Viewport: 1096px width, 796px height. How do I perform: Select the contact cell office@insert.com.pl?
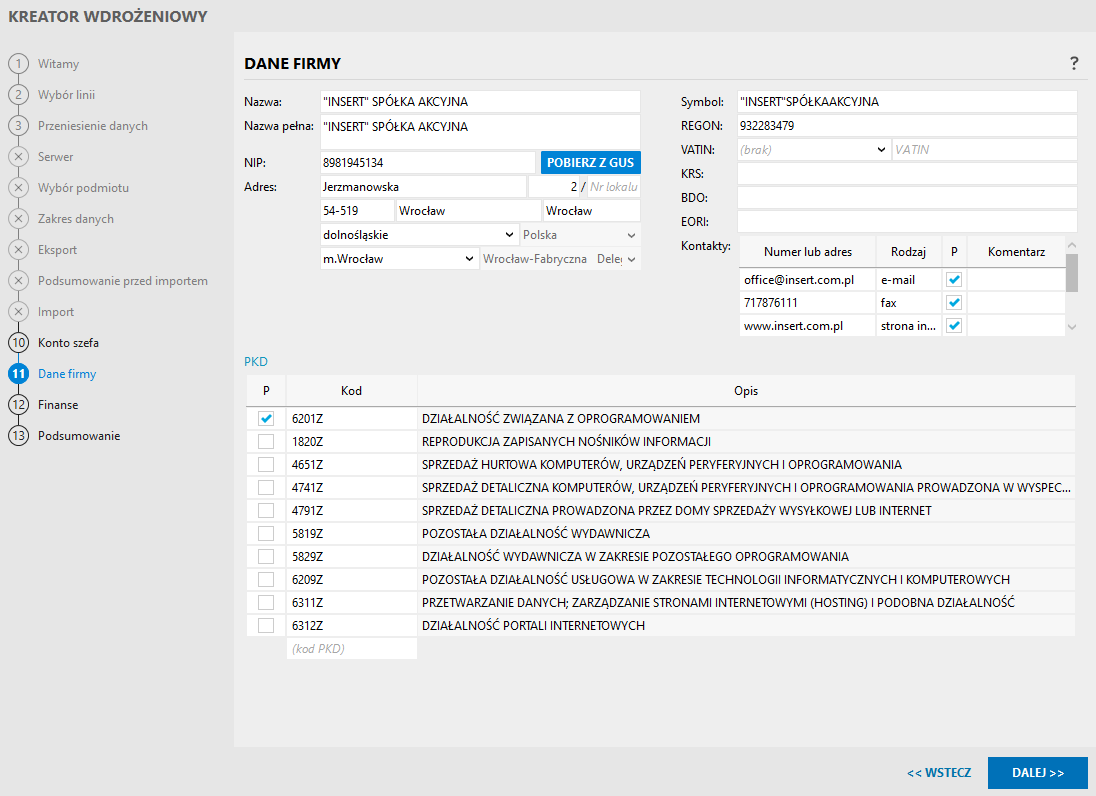[807, 280]
